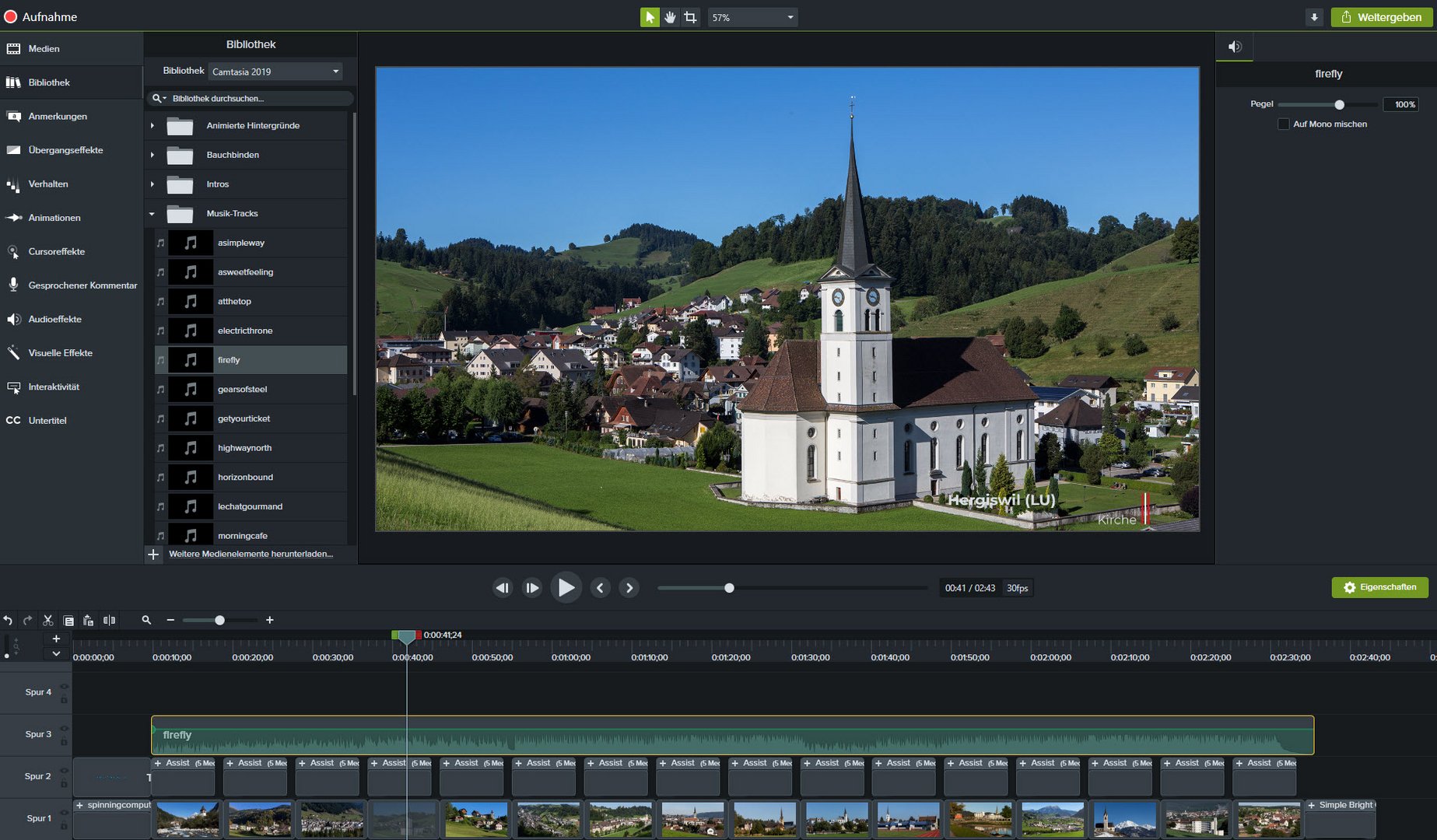This screenshot has height=840, width=1437.
Task: Open the Verhalten tab
Action: click(71, 184)
